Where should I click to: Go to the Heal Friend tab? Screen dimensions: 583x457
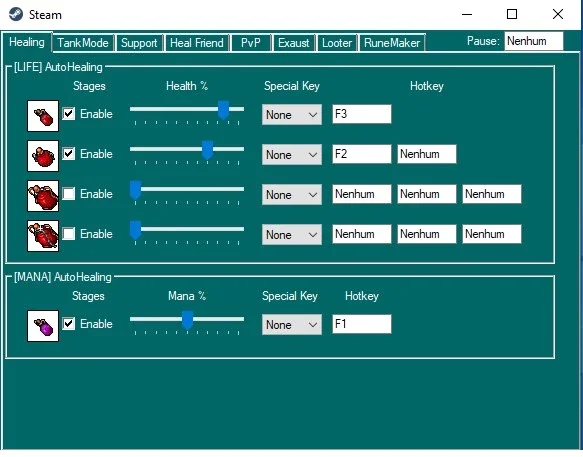pos(197,43)
